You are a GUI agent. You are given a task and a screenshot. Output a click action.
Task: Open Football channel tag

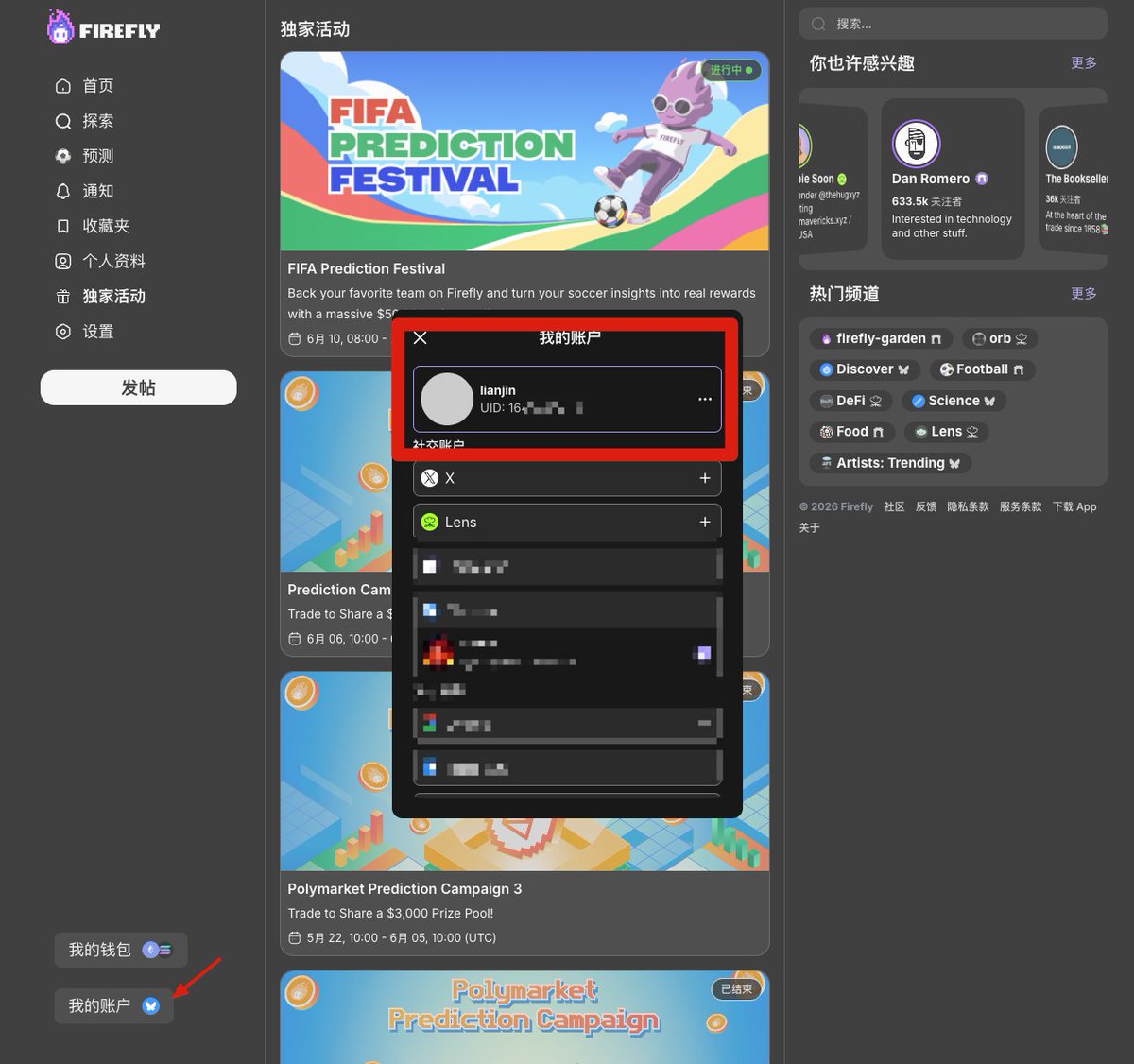(x=982, y=369)
